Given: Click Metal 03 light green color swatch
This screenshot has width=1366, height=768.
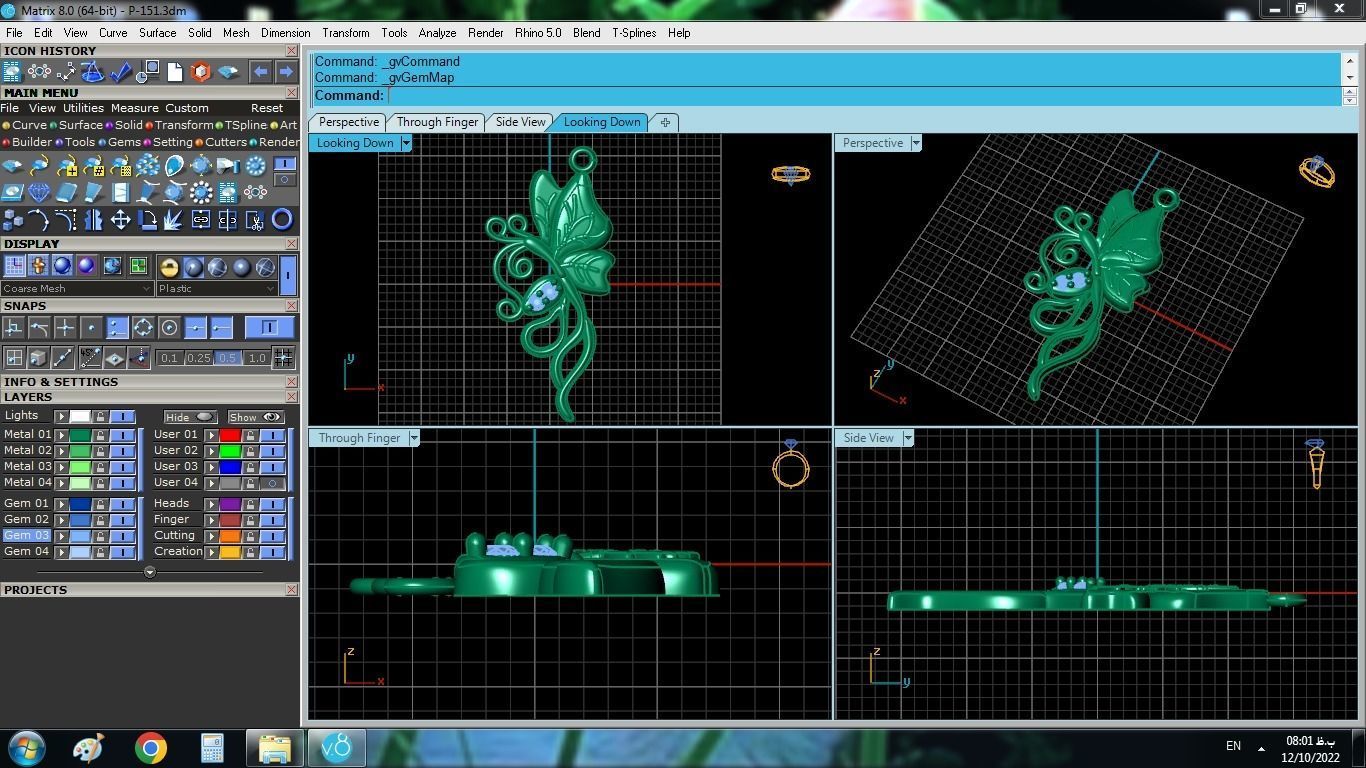Looking at the screenshot, I should click(x=80, y=467).
